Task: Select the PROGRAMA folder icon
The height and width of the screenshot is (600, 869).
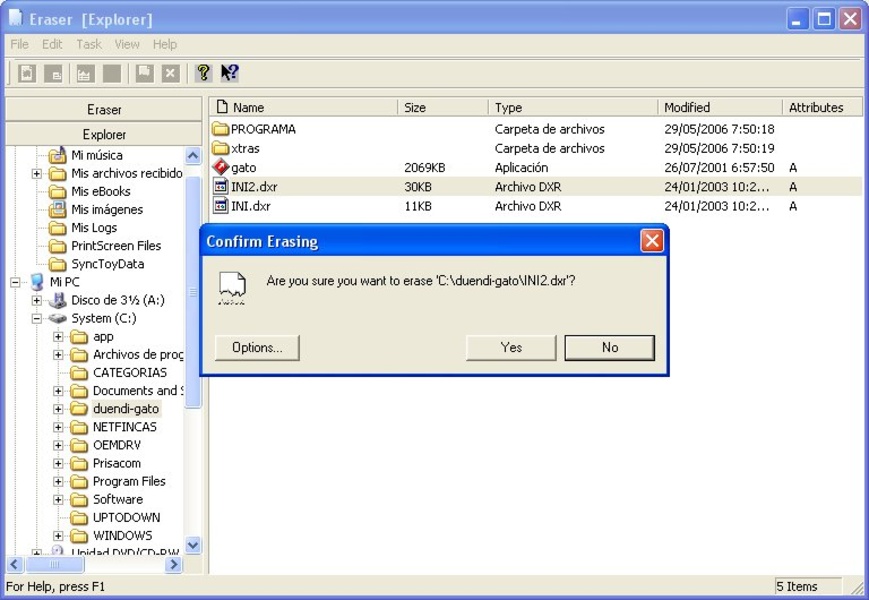Action: (x=221, y=129)
